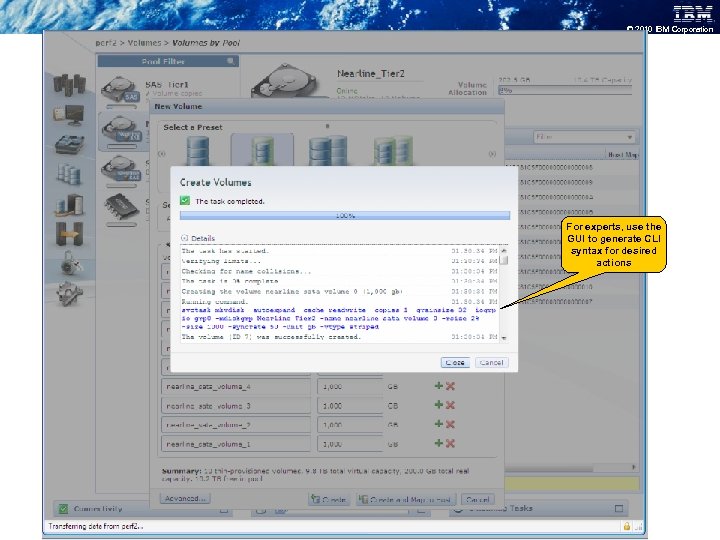Click Cancel in Create Volumes dialog
This screenshot has height=540, width=720.
coord(491,363)
